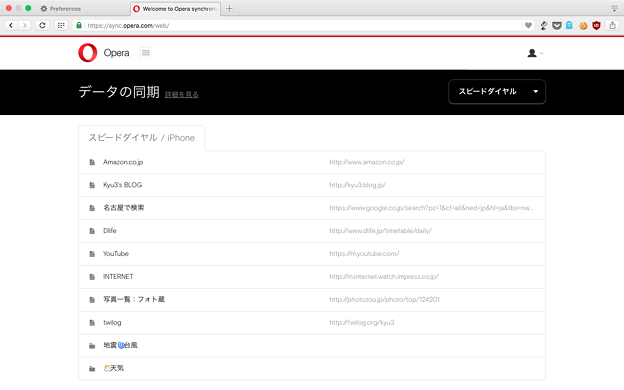Select the Welcome to Opera synchronization tab
Viewport: 624px width, 390px height.
(x=175, y=8)
